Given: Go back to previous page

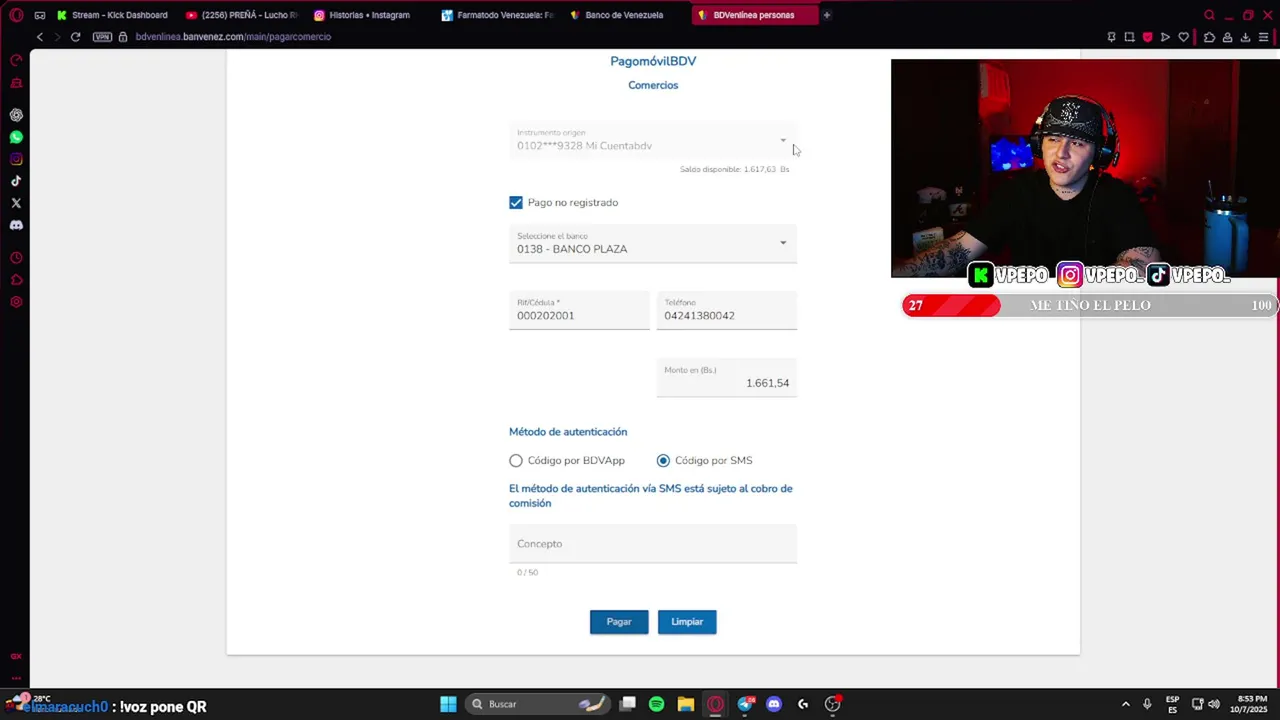Looking at the screenshot, I should point(40,37).
